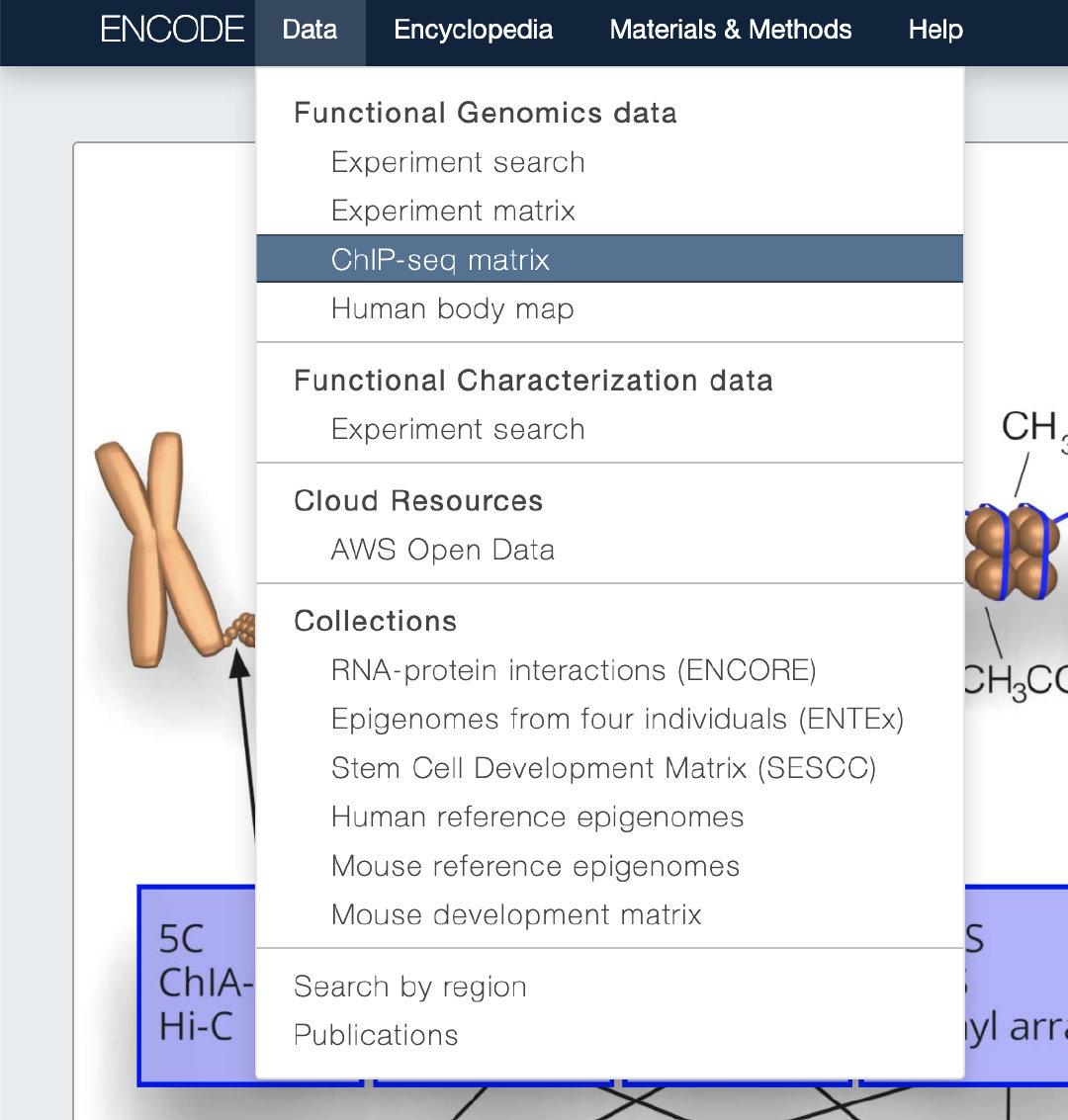The width and height of the screenshot is (1068, 1120).
Task: Expand the Encyclopedia menu
Action: pyautogui.click(x=473, y=31)
